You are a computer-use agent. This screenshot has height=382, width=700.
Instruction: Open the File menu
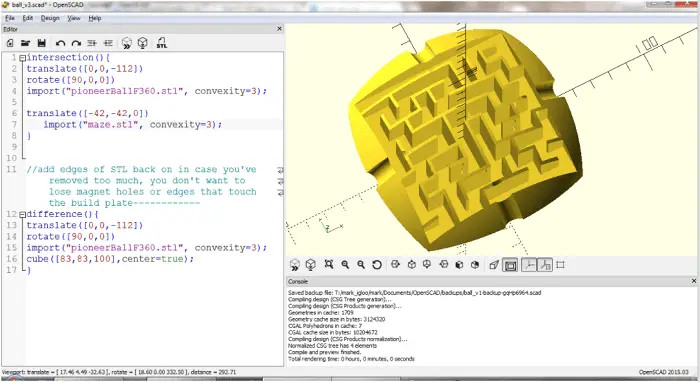coord(10,18)
